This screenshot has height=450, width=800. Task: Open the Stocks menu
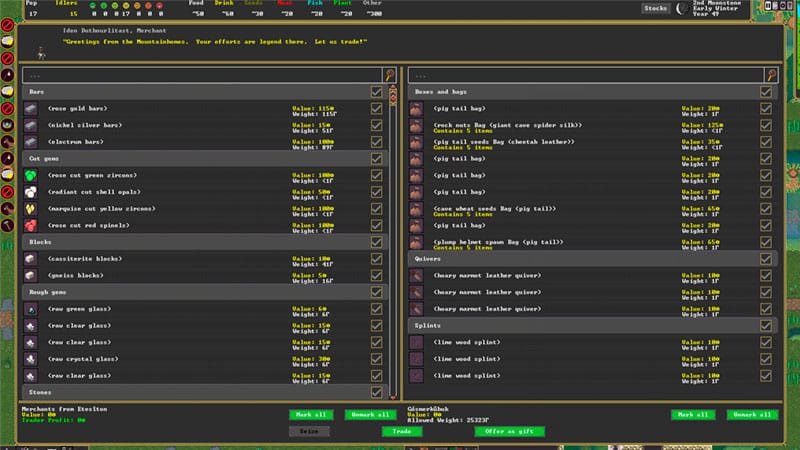click(x=656, y=8)
